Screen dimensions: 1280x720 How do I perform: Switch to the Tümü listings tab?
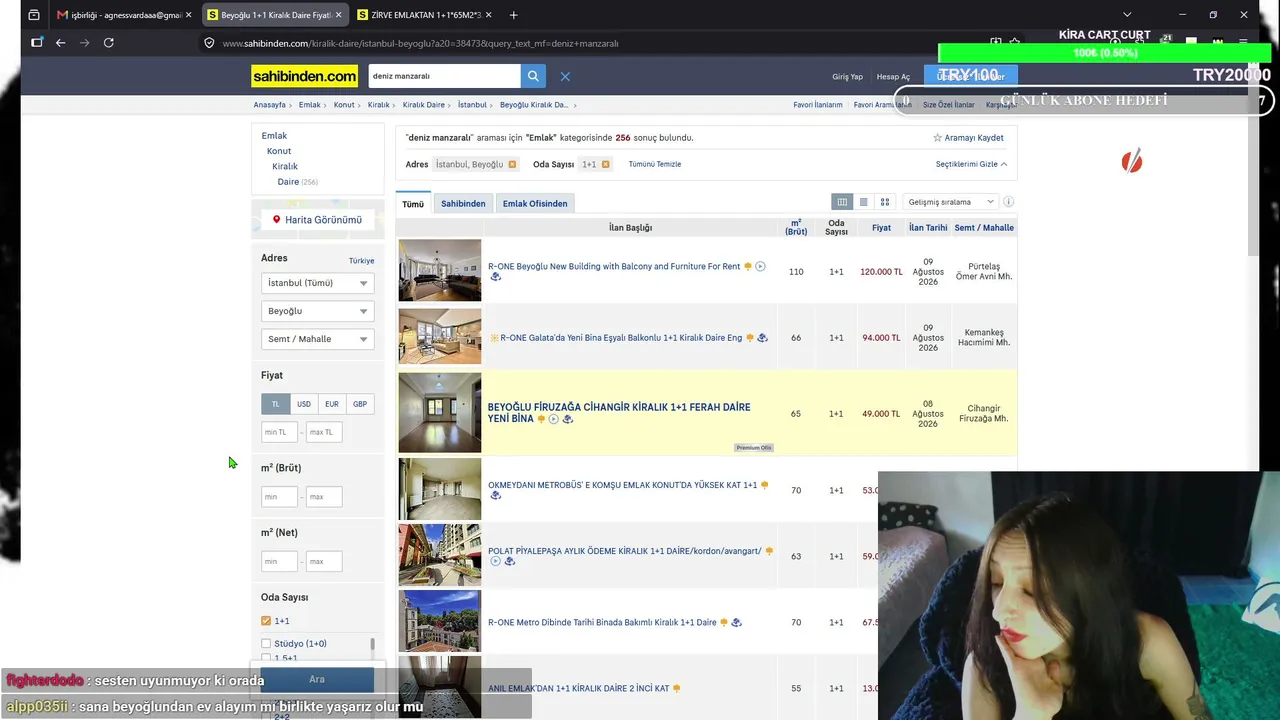[413, 204]
